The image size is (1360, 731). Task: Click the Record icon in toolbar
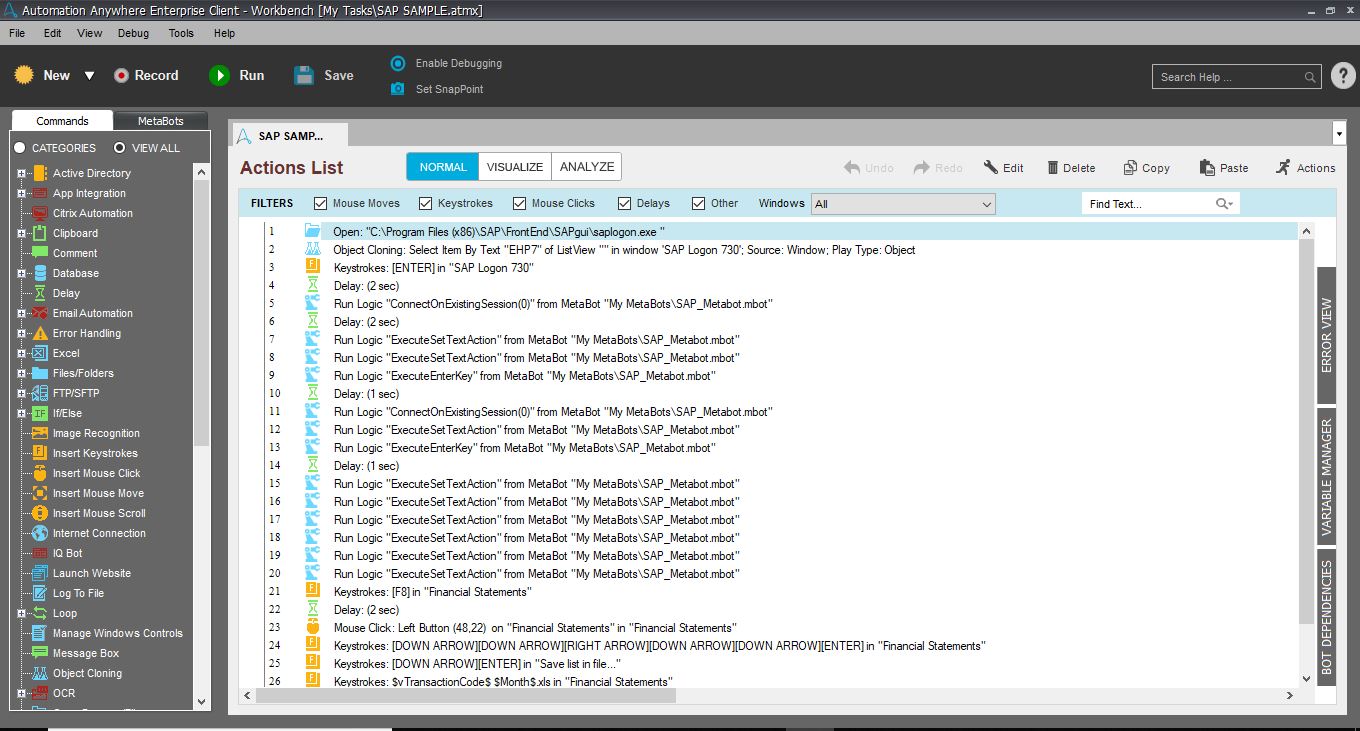click(x=121, y=76)
